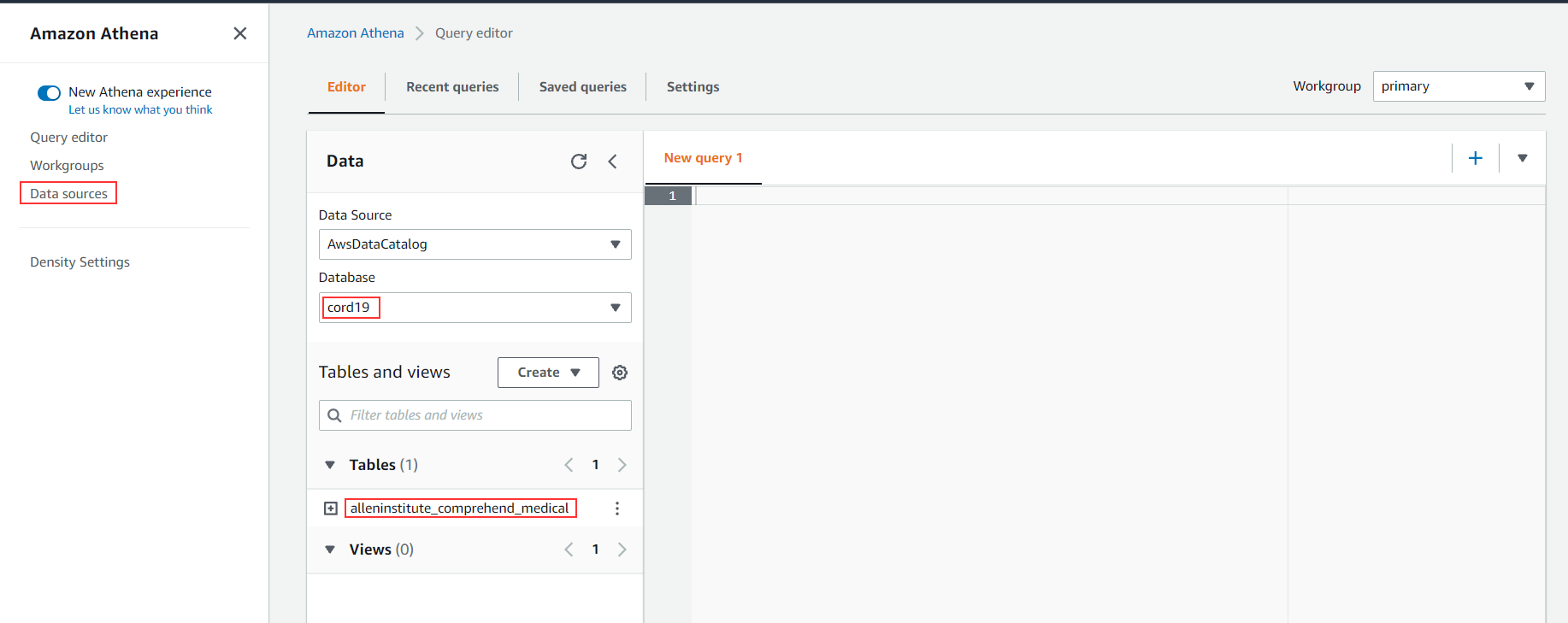Image resolution: width=1568 pixels, height=623 pixels.
Task: Select the New query 1 tab
Action: (704, 158)
